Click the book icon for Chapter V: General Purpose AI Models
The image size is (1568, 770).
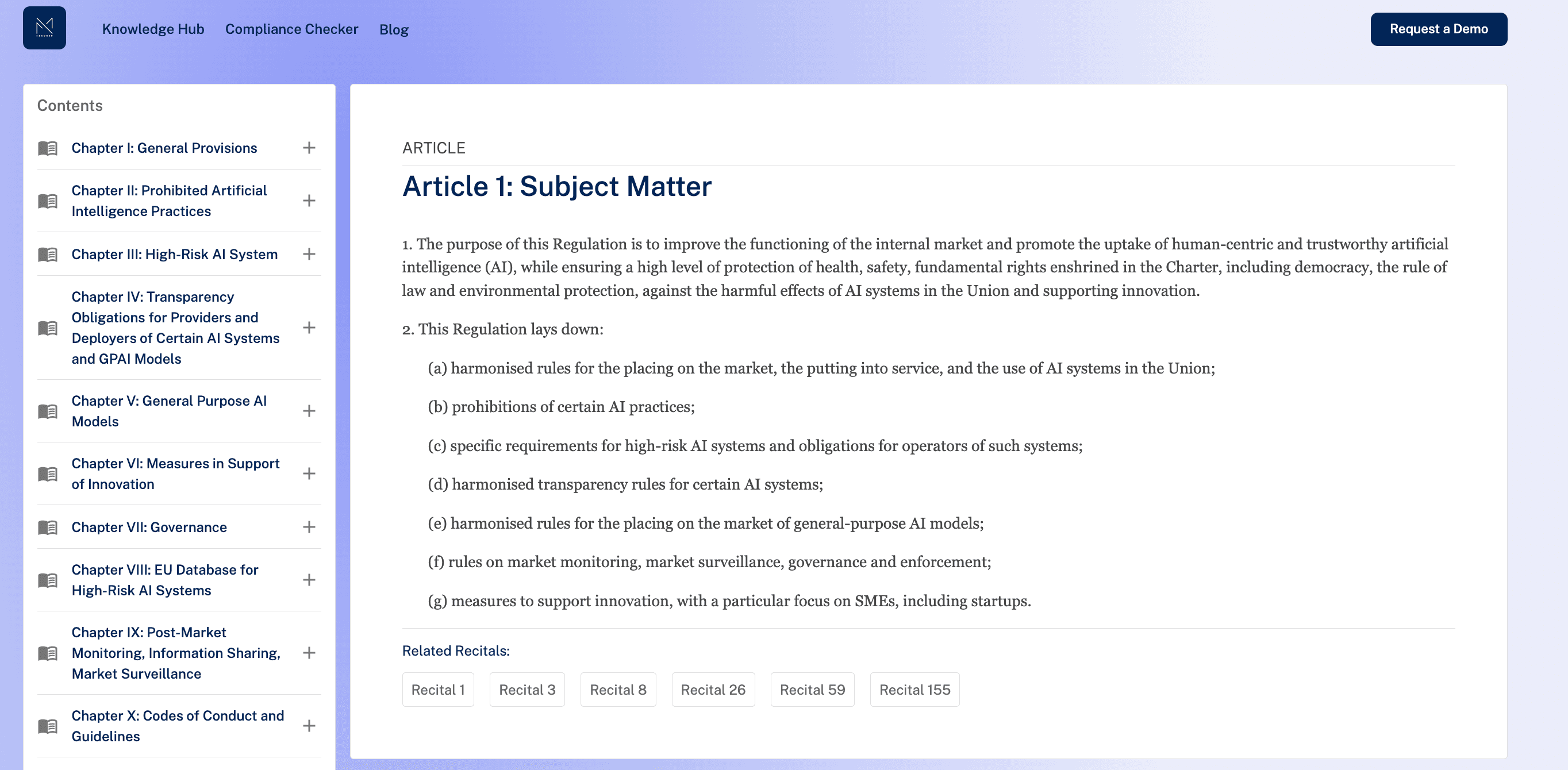(x=48, y=411)
